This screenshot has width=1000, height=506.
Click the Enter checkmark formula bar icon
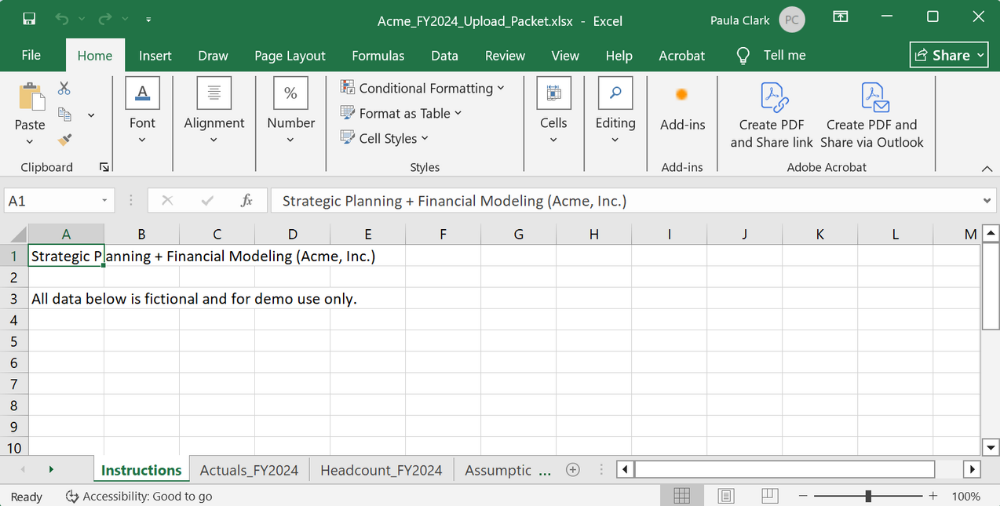click(x=207, y=201)
